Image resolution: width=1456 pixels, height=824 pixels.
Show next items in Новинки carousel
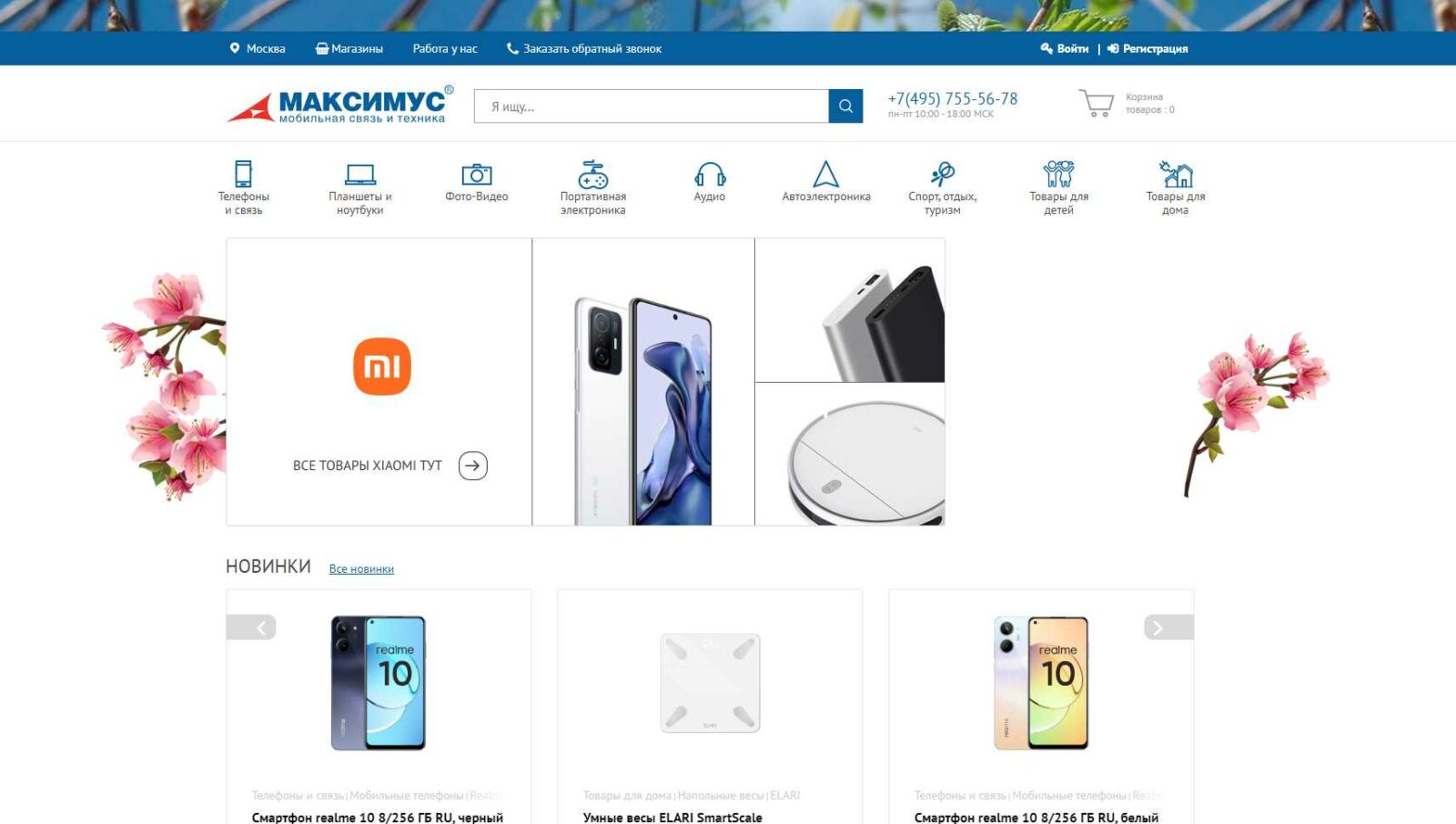(1168, 628)
